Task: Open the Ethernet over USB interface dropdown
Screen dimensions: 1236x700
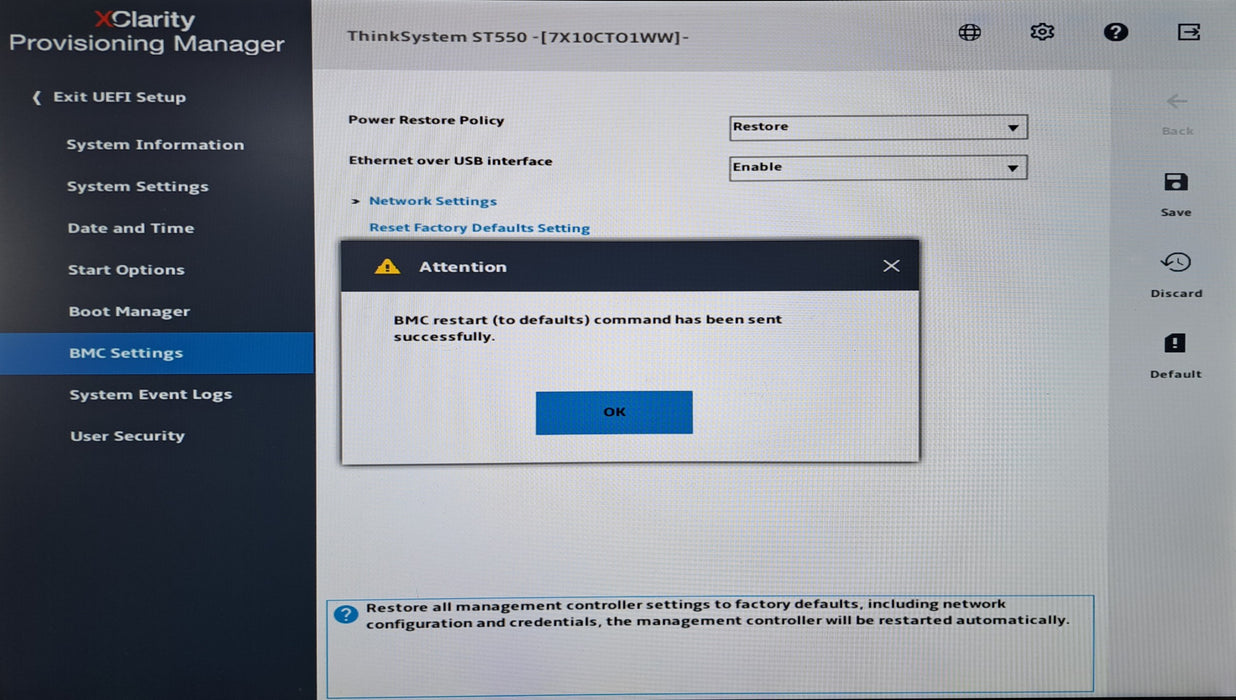Action: (x=878, y=167)
